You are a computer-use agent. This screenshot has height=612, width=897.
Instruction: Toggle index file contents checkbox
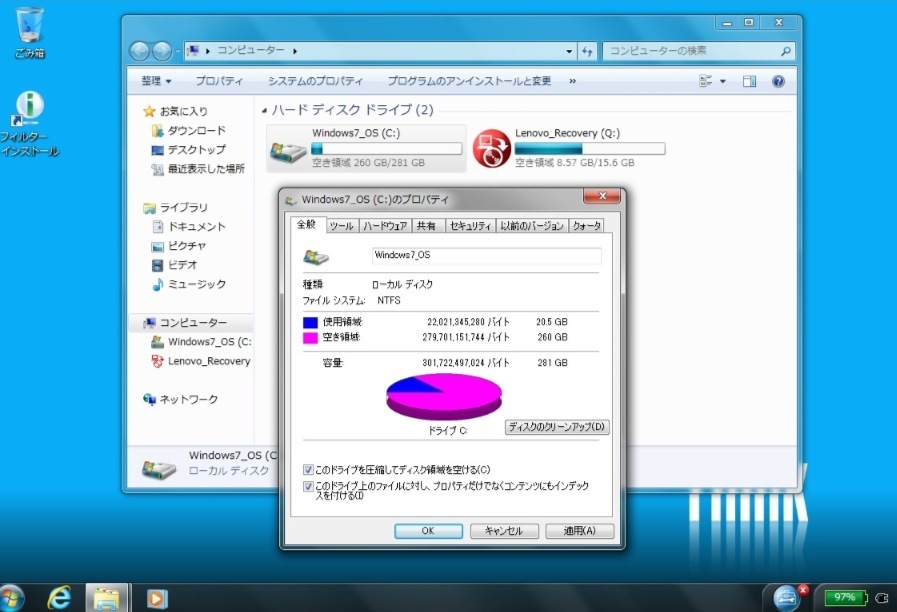click(x=308, y=486)
